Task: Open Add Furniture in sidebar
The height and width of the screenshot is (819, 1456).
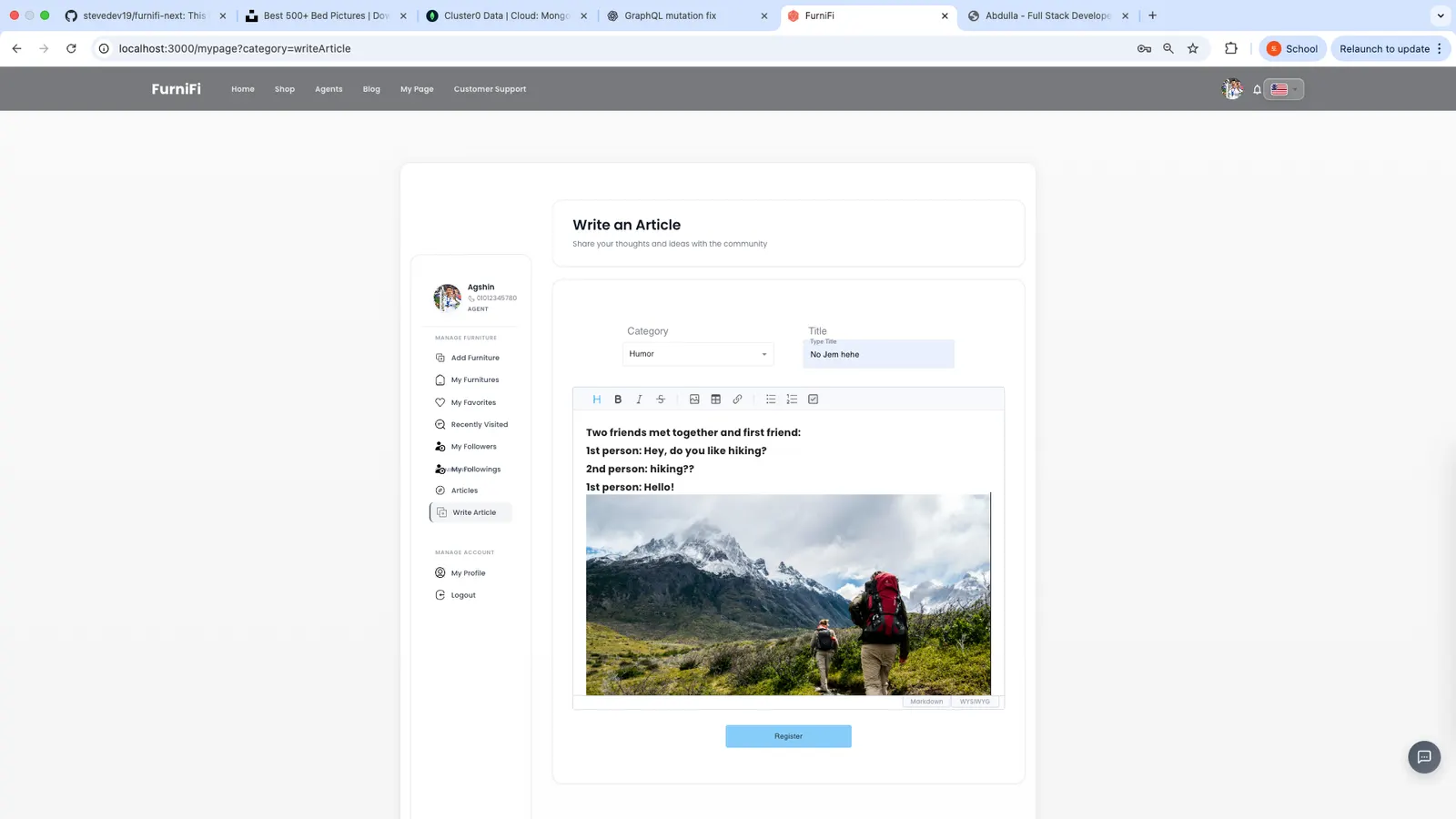Action: tap(467, 358)
